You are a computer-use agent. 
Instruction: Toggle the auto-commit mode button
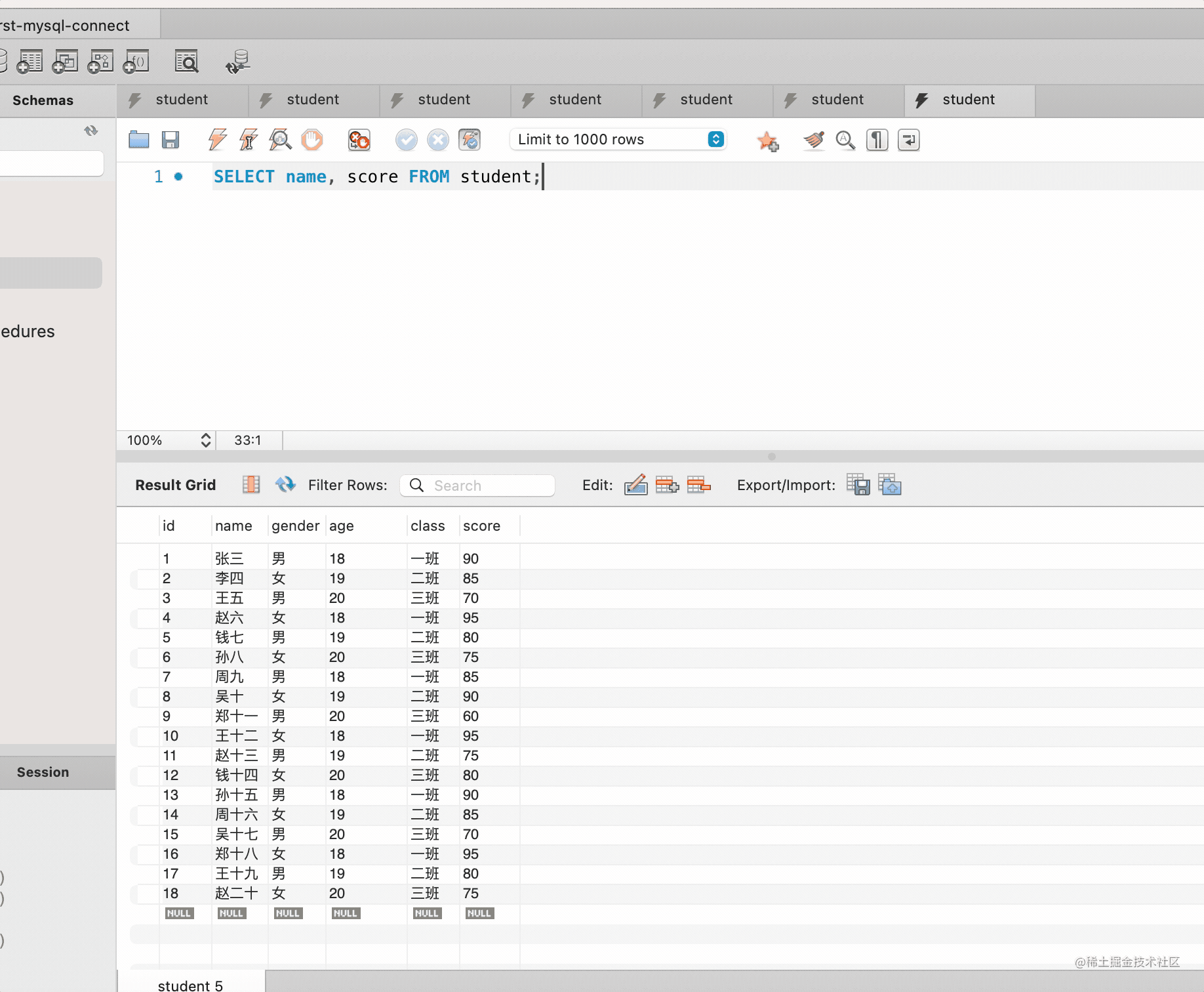pos(470,140)
